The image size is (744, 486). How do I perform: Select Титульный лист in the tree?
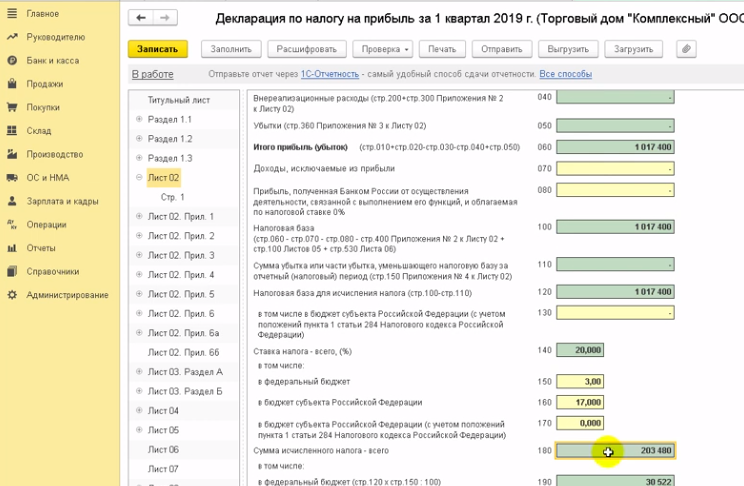[179, 101]
